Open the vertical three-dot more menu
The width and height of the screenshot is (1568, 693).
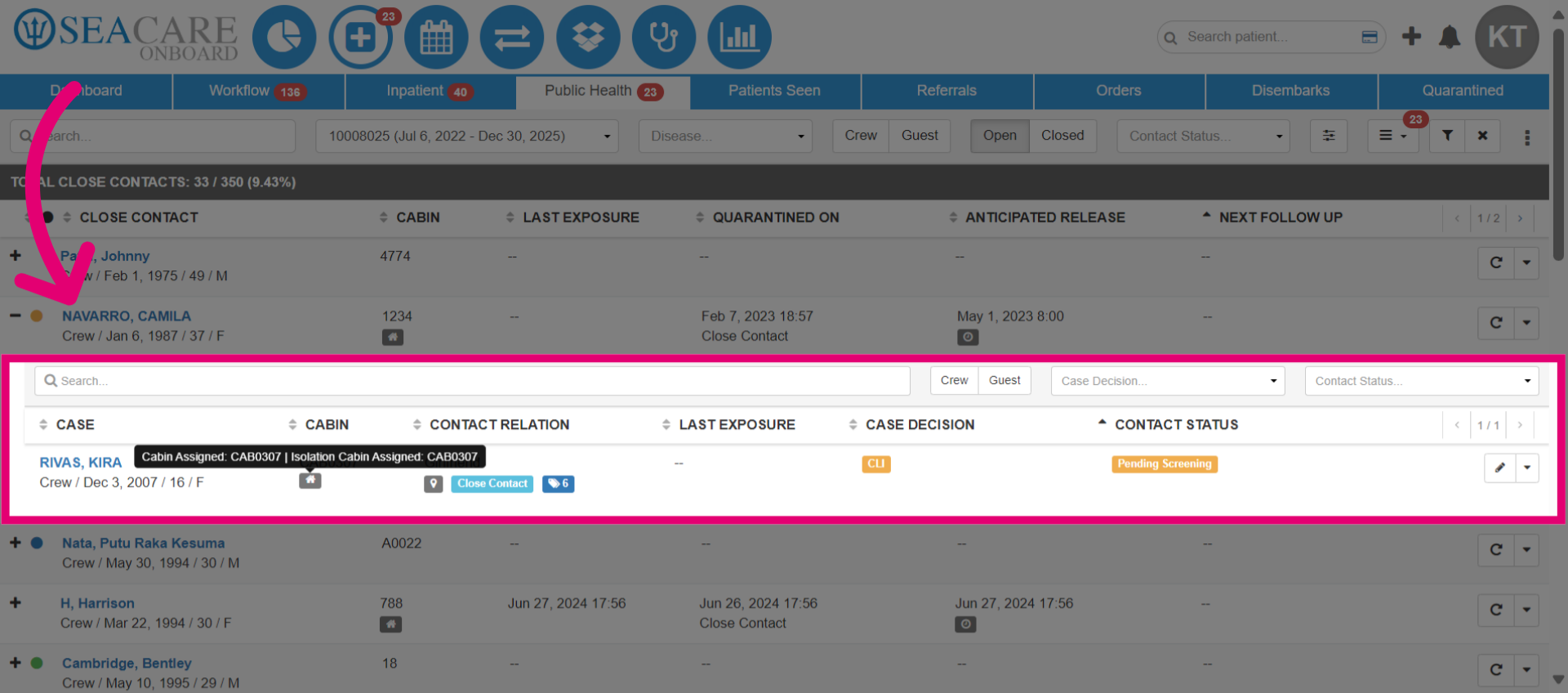point(1527,137)
